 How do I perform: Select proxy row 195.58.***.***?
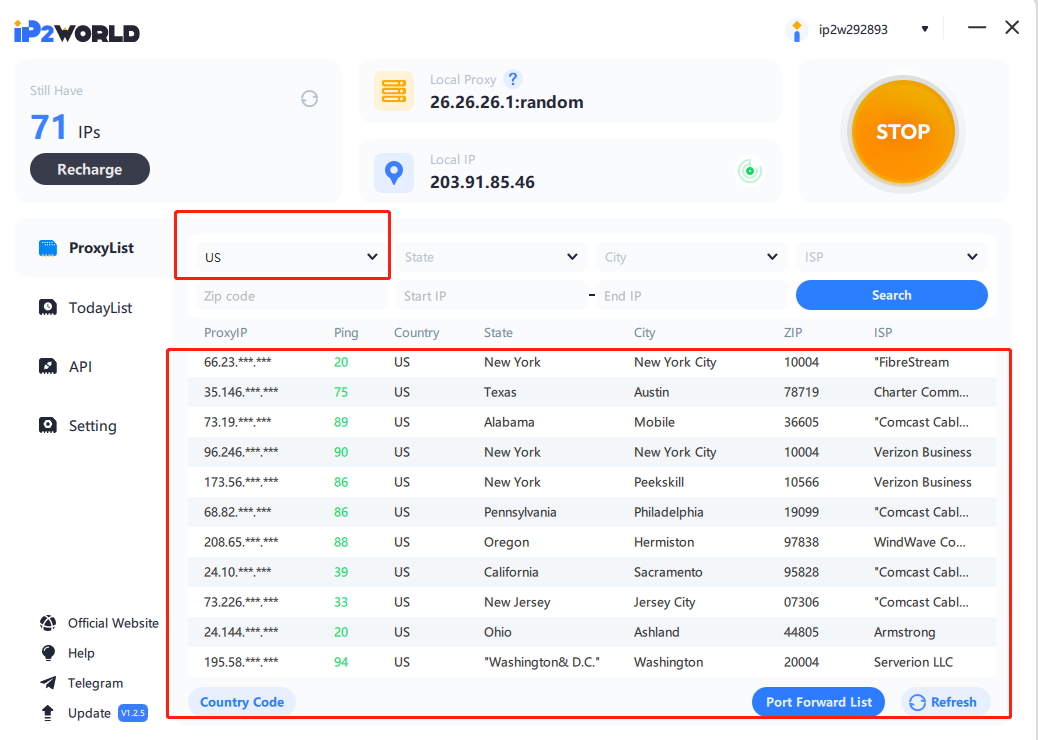click(592, 662)
